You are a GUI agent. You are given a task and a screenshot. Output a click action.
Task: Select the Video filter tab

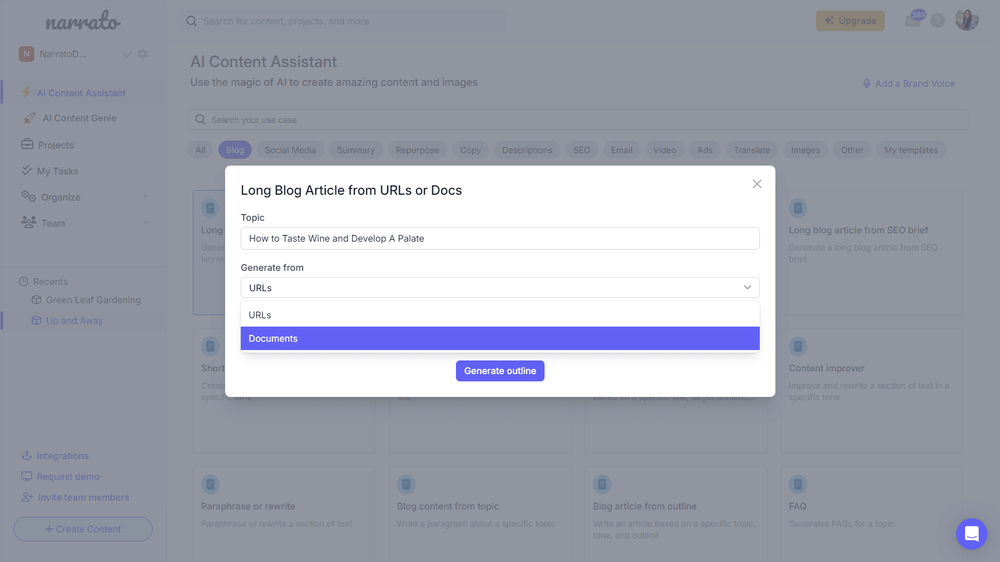pos(665,150)
